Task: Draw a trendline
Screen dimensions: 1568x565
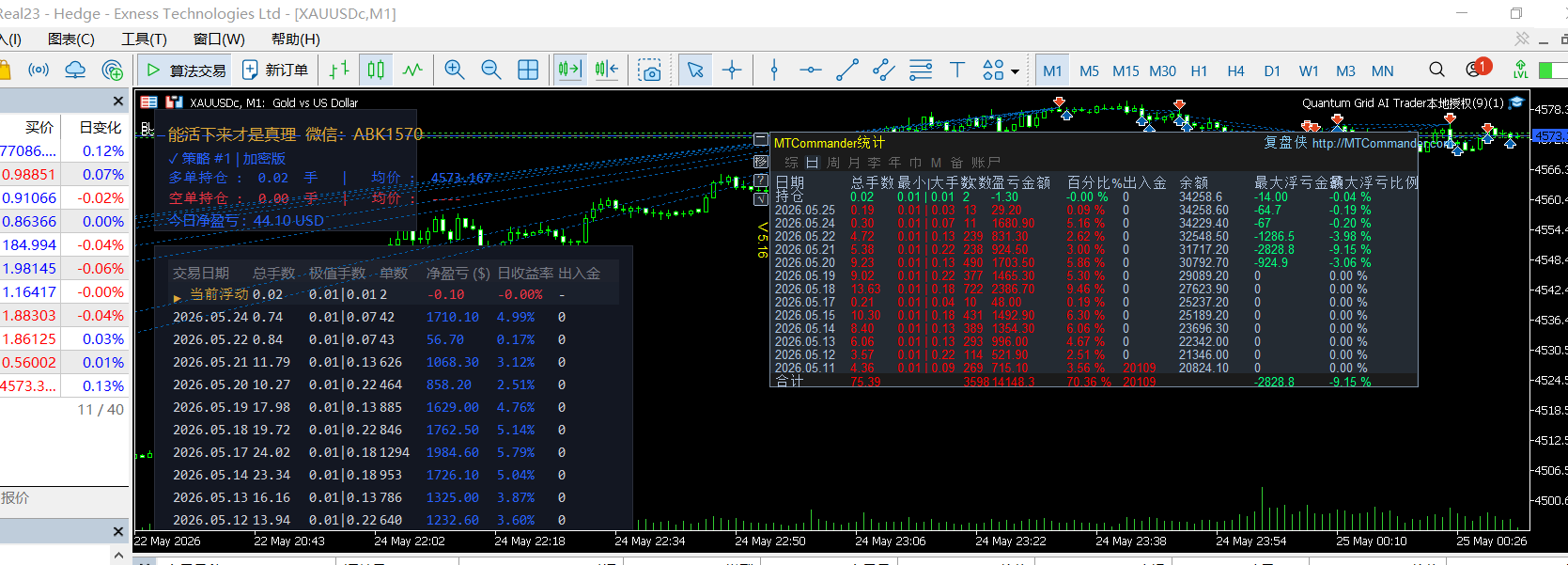Action: 847,70
